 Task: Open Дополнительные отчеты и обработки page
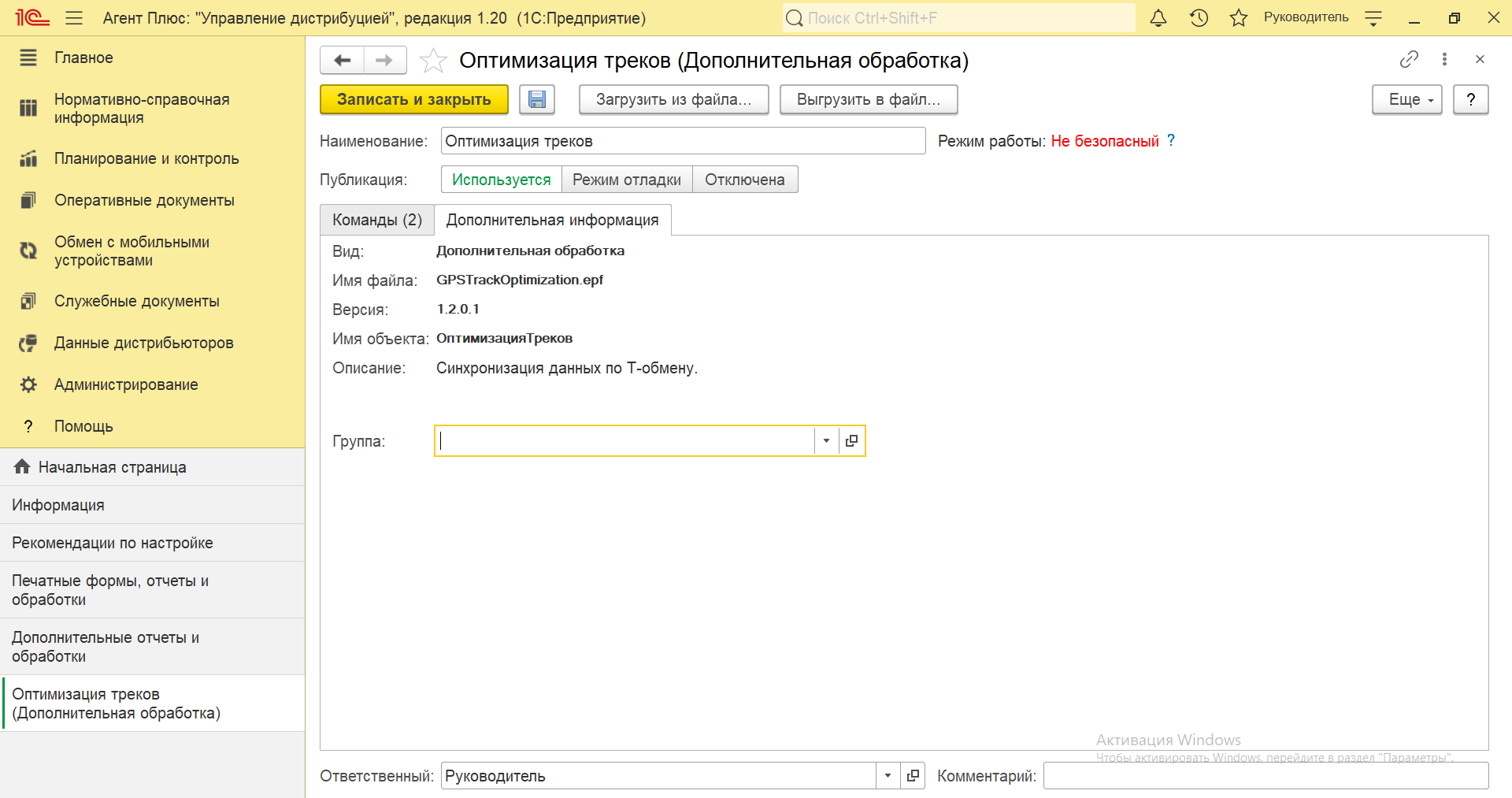153,647
